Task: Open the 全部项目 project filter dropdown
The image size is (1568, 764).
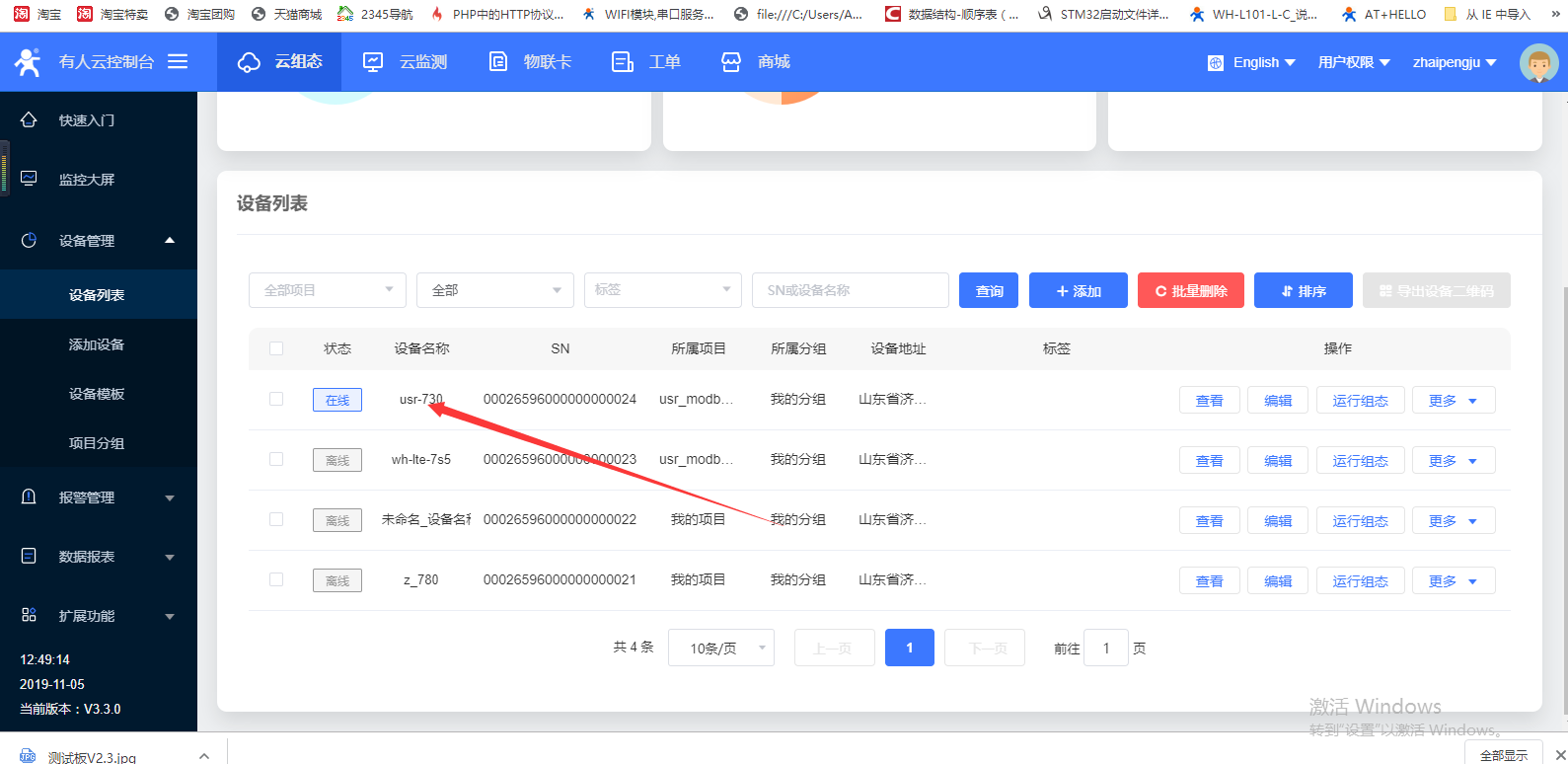Action: pos(327,290)
